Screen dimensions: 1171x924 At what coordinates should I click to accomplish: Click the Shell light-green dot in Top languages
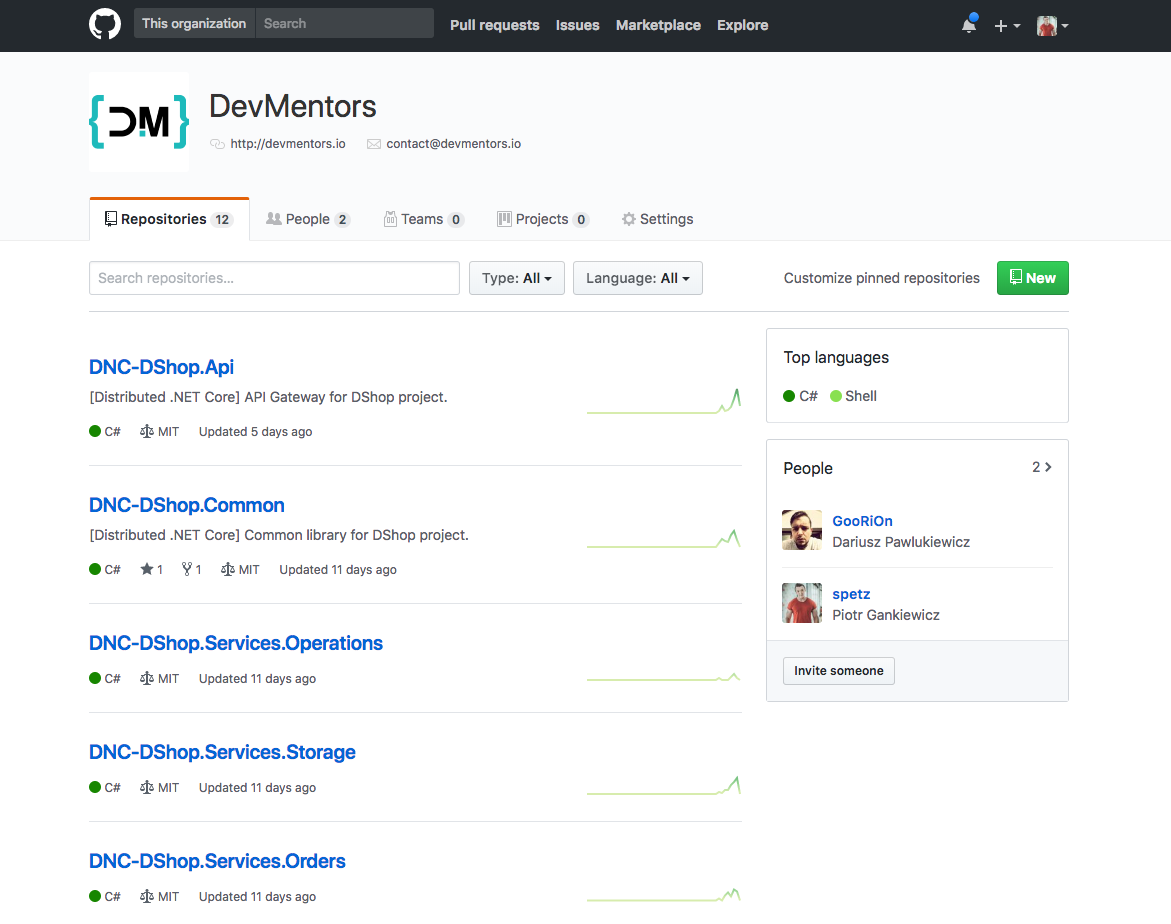click(836, 396)
